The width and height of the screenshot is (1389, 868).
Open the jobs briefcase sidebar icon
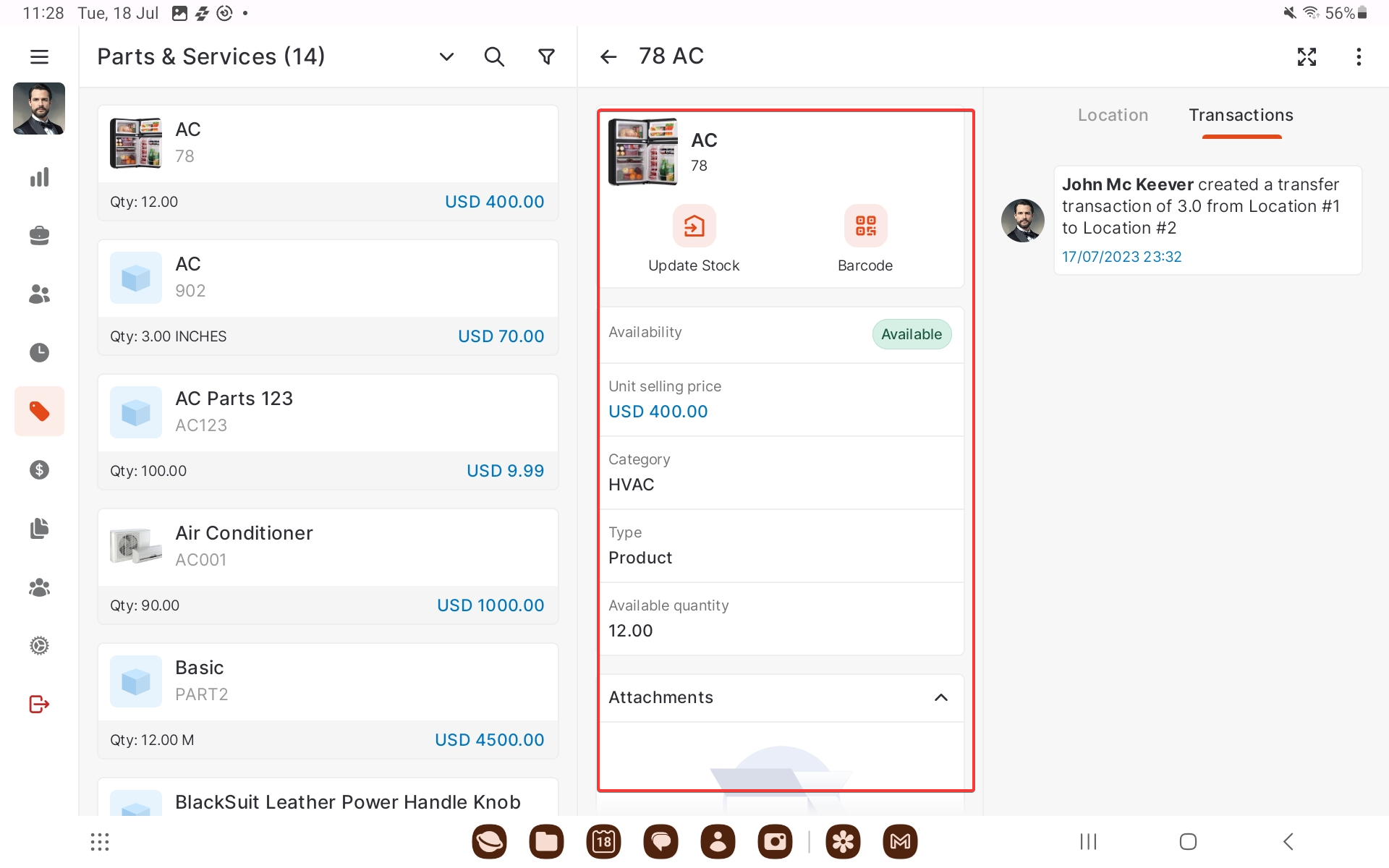(x=39, y=236)
